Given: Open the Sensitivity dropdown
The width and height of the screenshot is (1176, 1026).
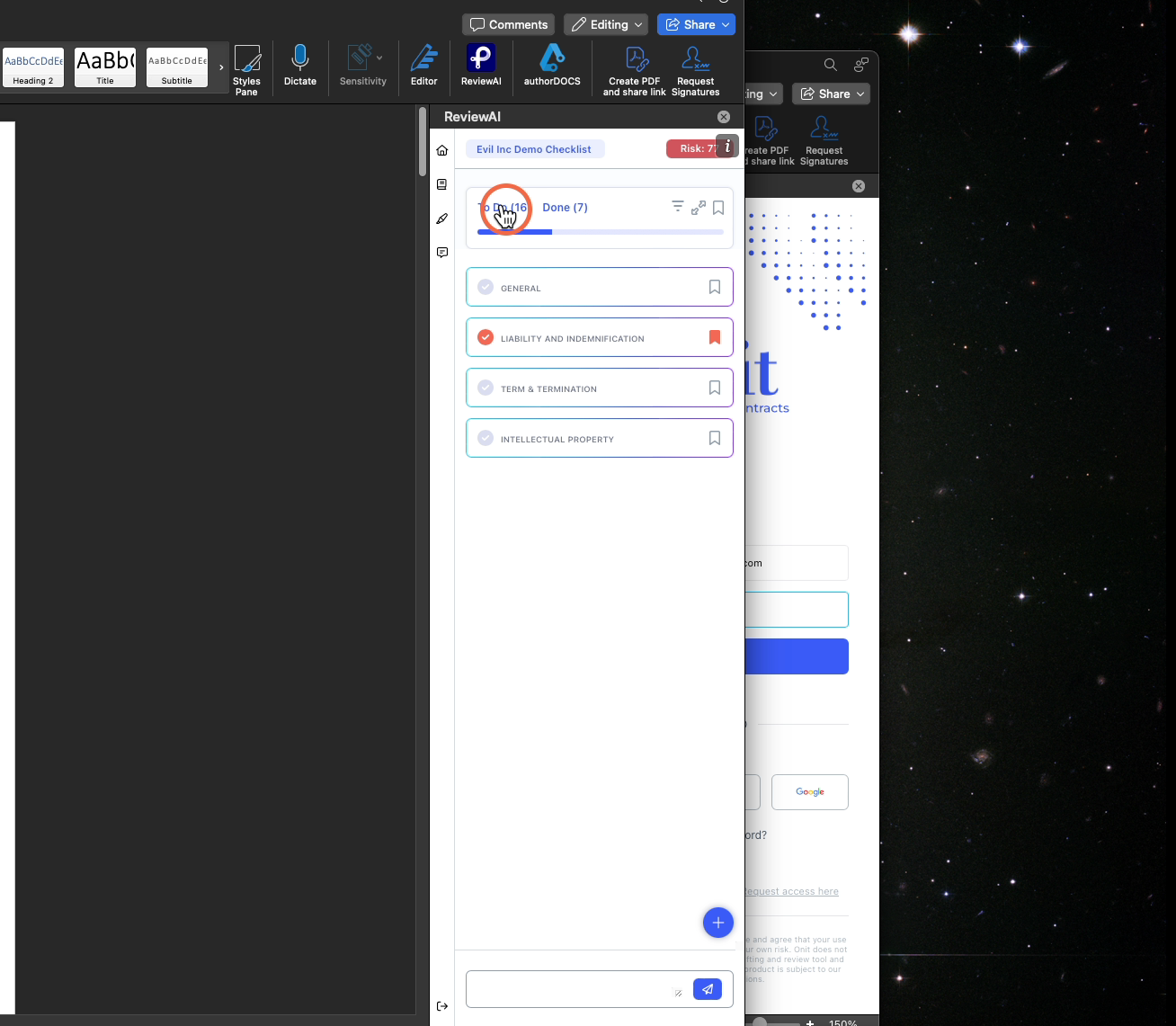Looking at the screenshot, I should pos(363,66).
